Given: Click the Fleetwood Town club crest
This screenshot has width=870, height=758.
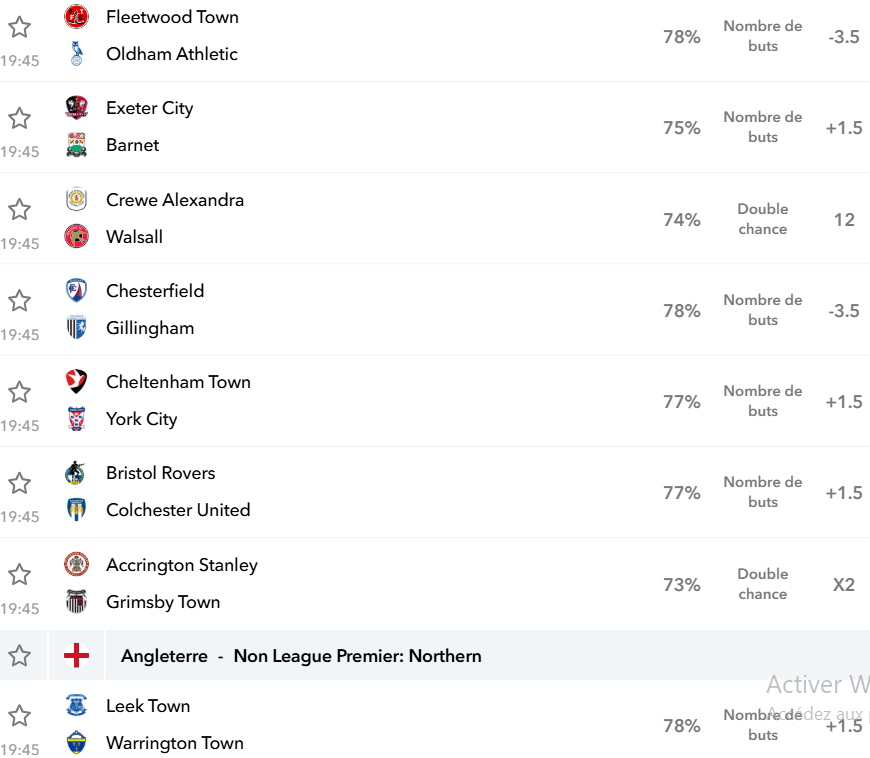Looking at the screenshot, I should pos(77,17).
